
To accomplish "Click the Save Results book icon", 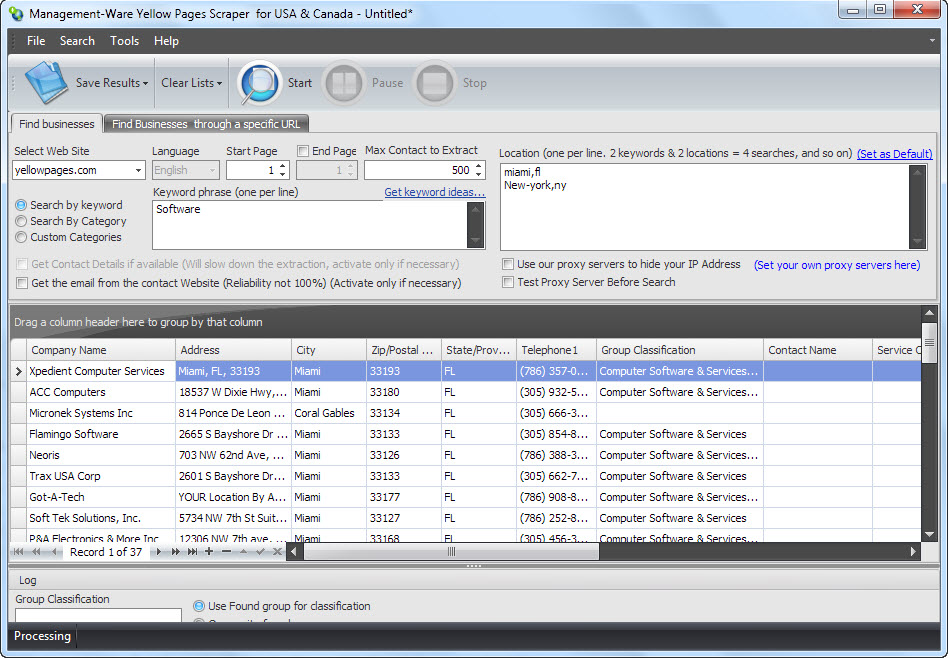I will coord(45,83).
